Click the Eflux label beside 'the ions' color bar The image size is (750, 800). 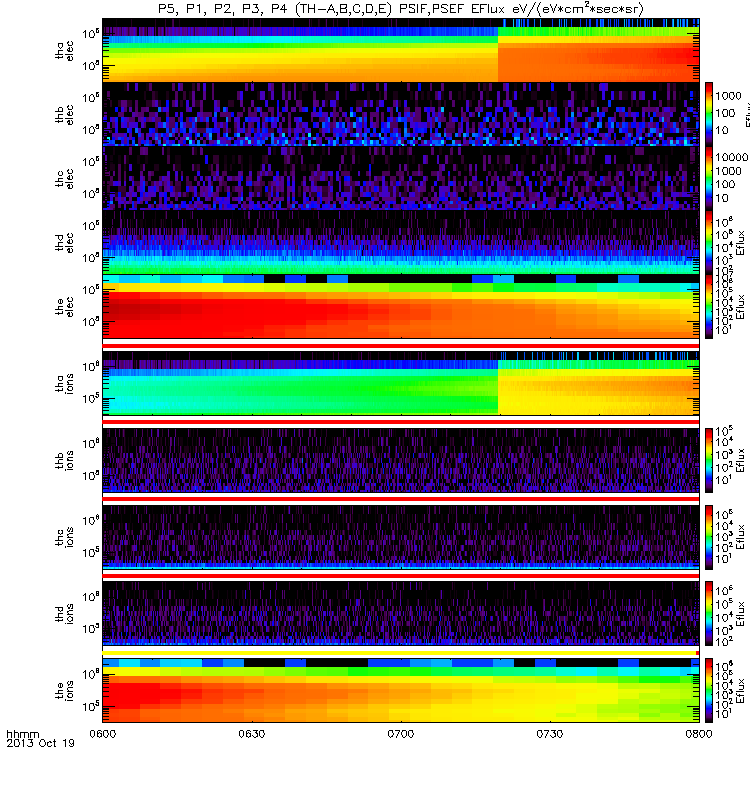(741, 690)
